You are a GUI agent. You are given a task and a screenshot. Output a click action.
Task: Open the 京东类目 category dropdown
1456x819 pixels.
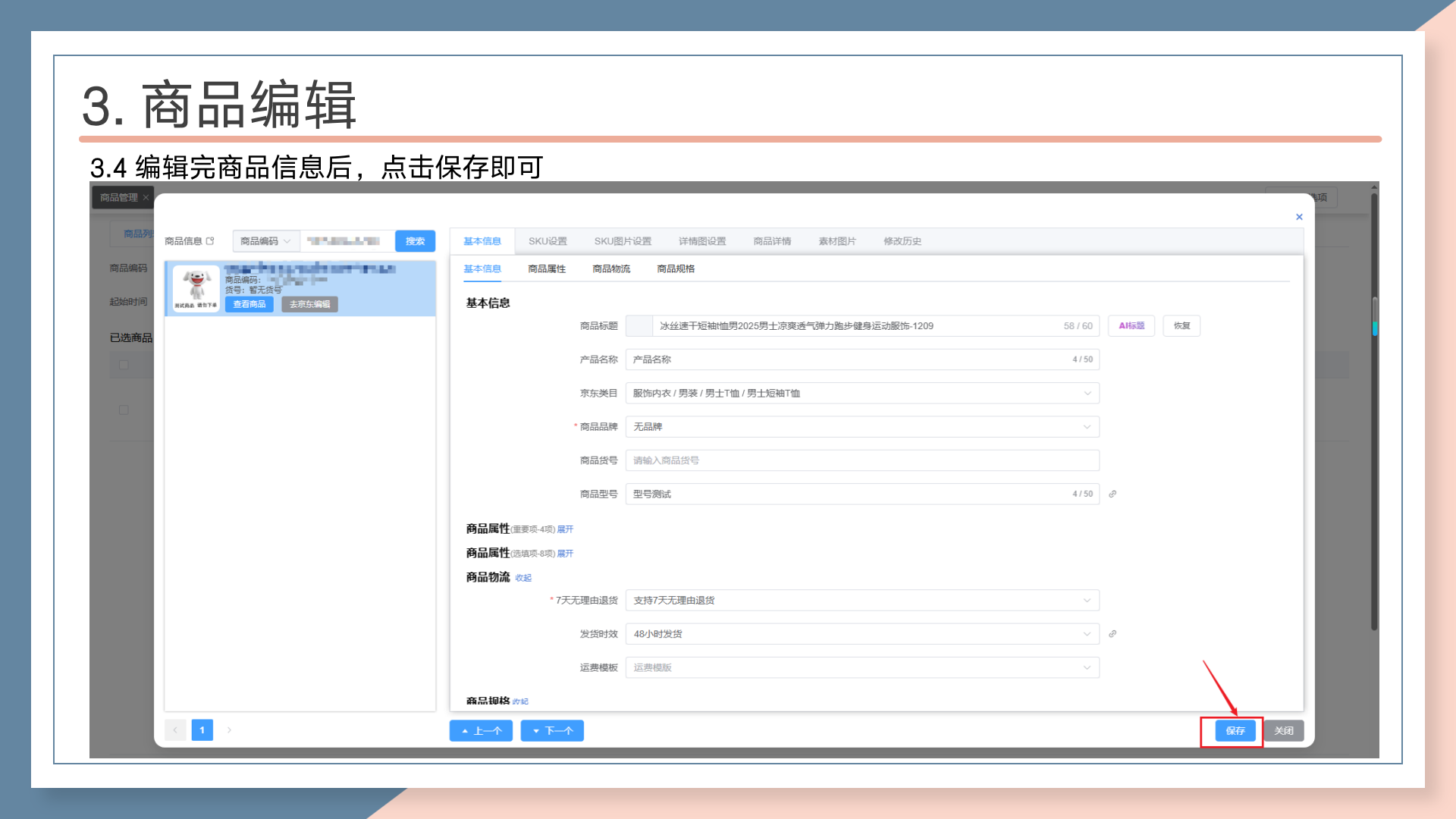click(x=861, y=393)
